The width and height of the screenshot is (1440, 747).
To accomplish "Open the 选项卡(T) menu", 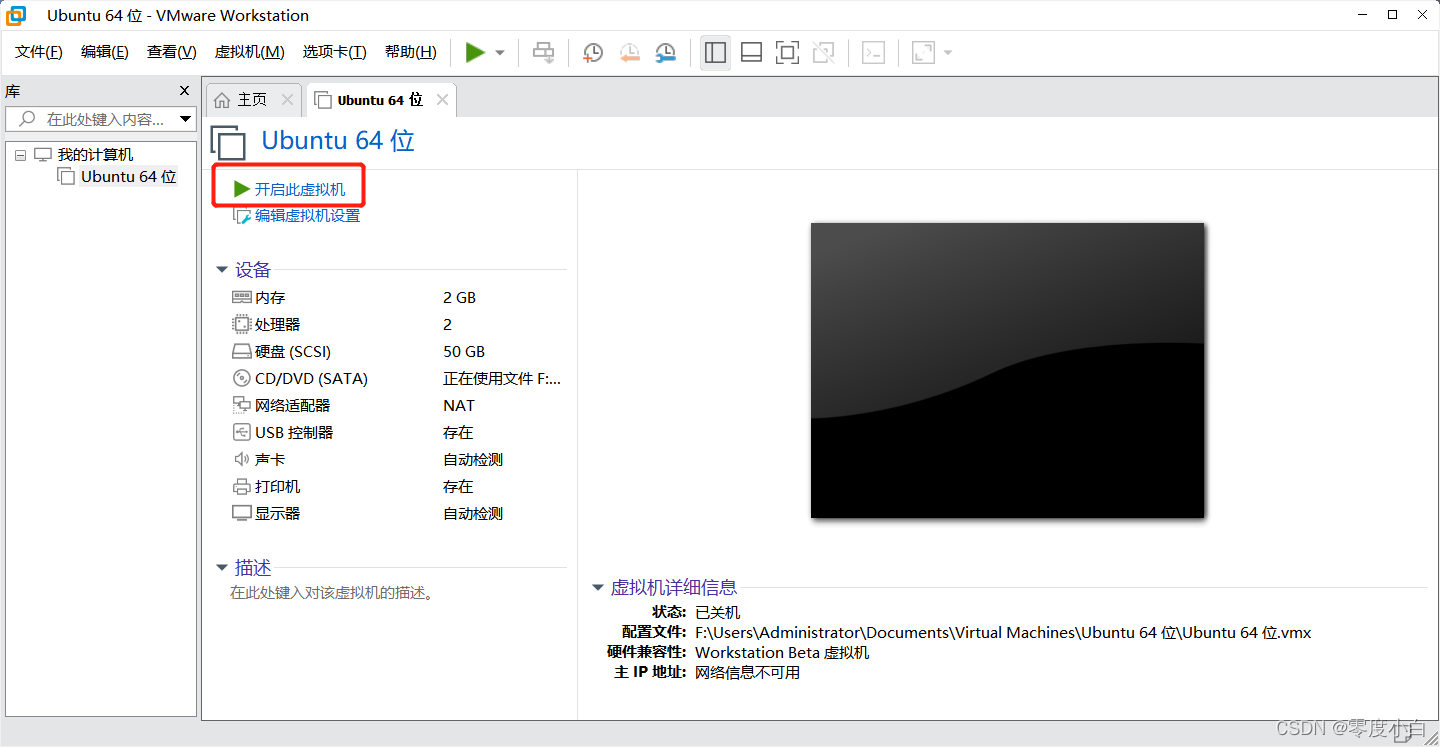I will pyautogui.click(x=335, y=52).
